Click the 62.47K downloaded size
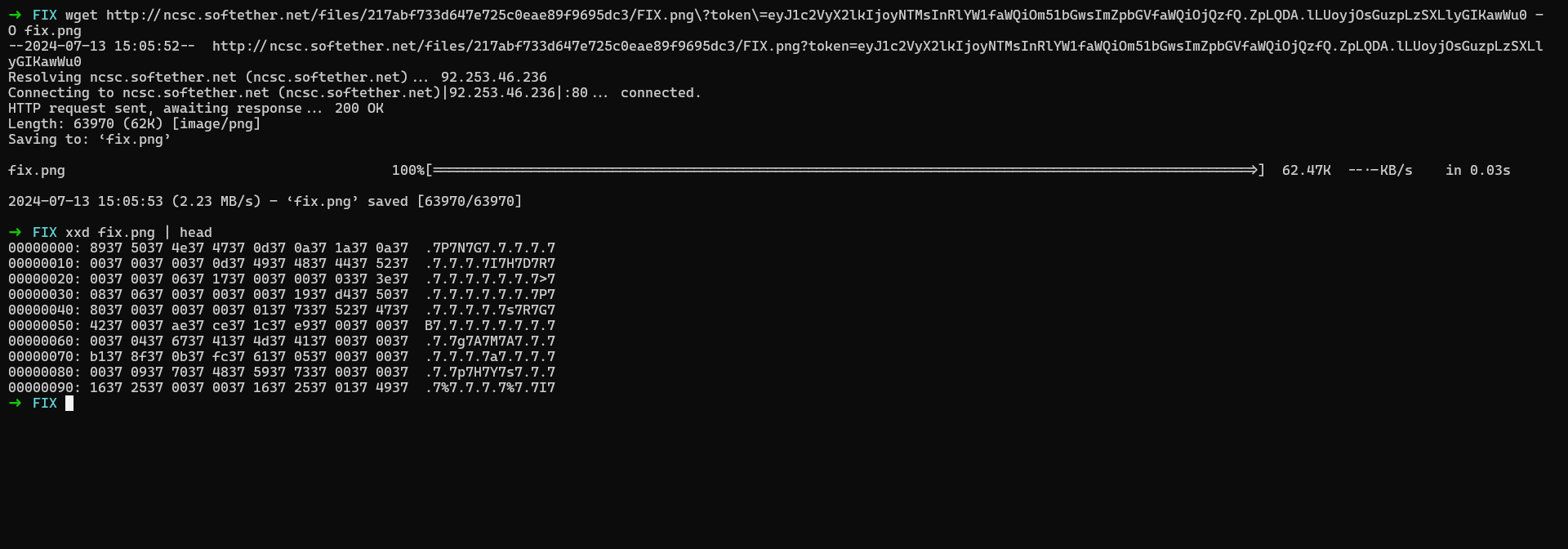 (x=1306, y=170)
